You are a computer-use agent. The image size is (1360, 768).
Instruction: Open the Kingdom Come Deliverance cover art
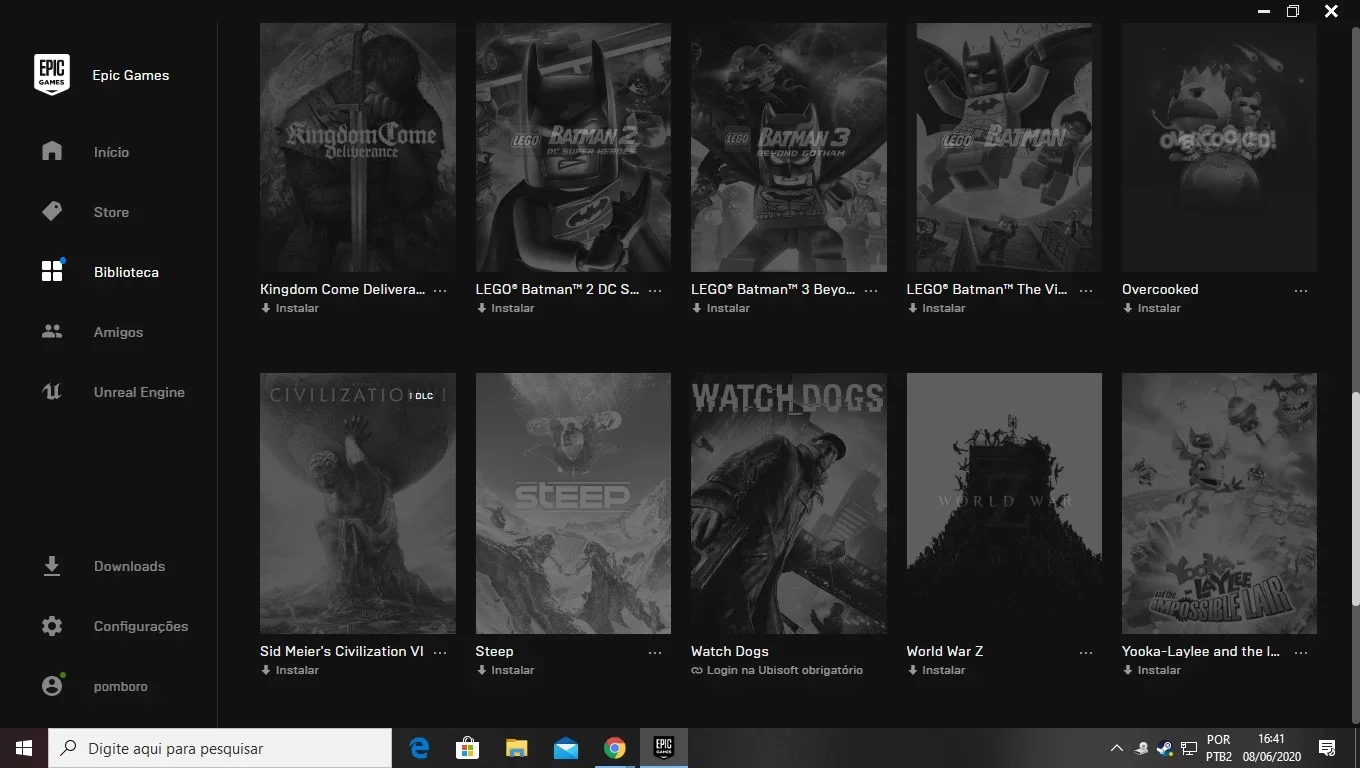pos(358,147)
